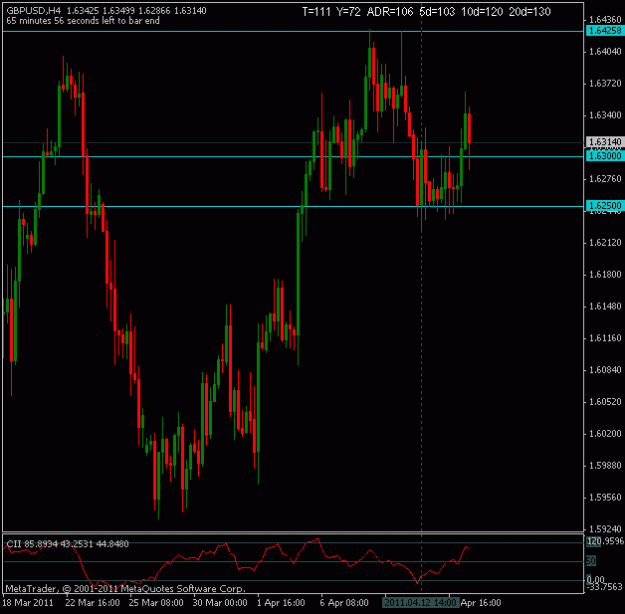Click the 6 Apr 08:00 time label
The image size is (625, 614).
tap(344, 602)
